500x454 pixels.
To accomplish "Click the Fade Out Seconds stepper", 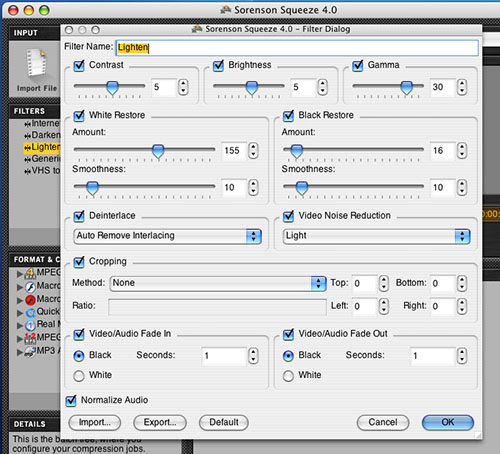I will 462,356.
